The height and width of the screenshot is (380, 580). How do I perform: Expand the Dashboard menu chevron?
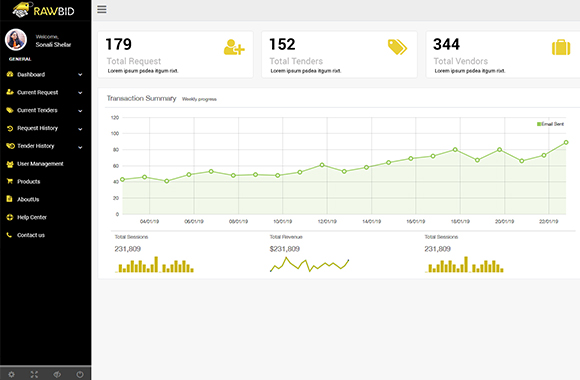pos(80,75)
